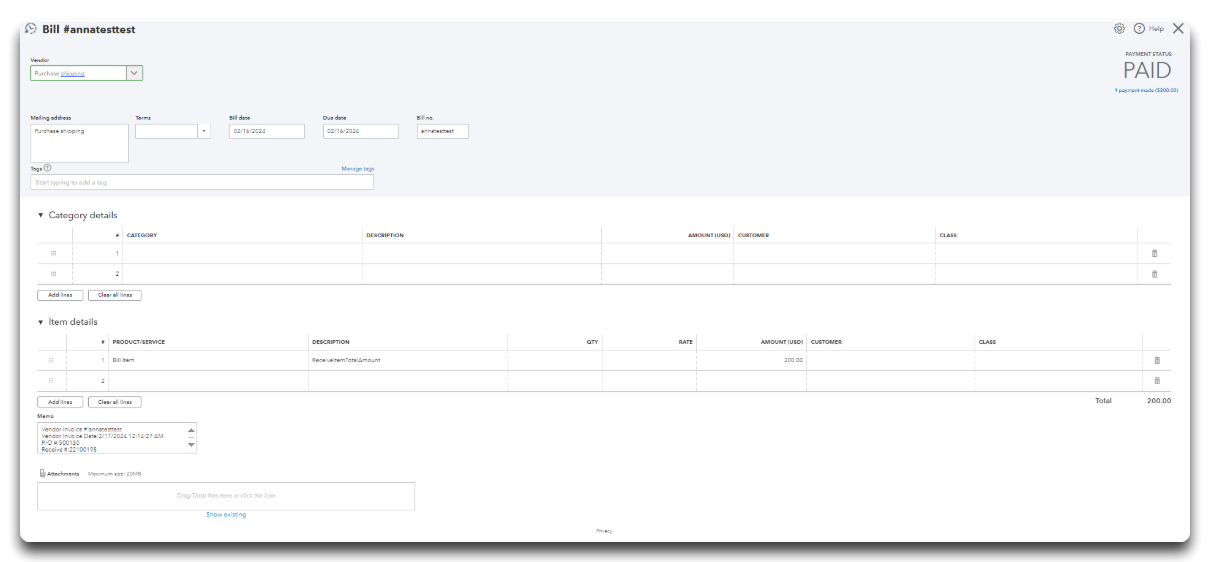Open the Vendor dropdown arrow
The image size is (1210, 562).
coord(135,73)
